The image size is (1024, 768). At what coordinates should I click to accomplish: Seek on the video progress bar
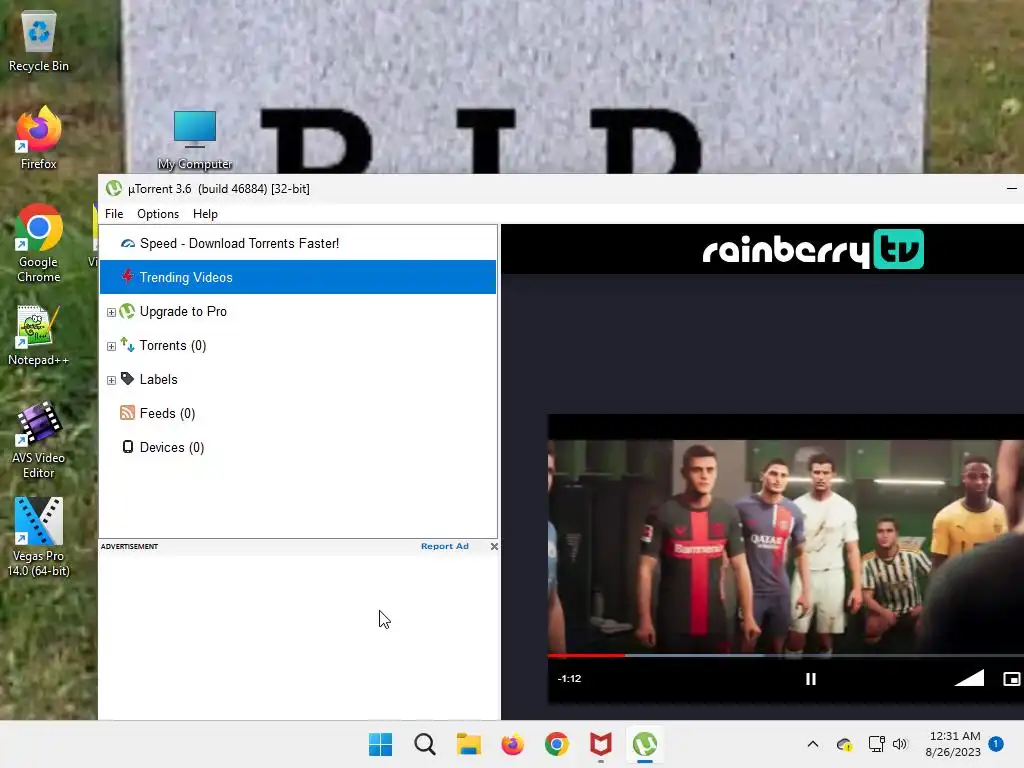(786, 655)
